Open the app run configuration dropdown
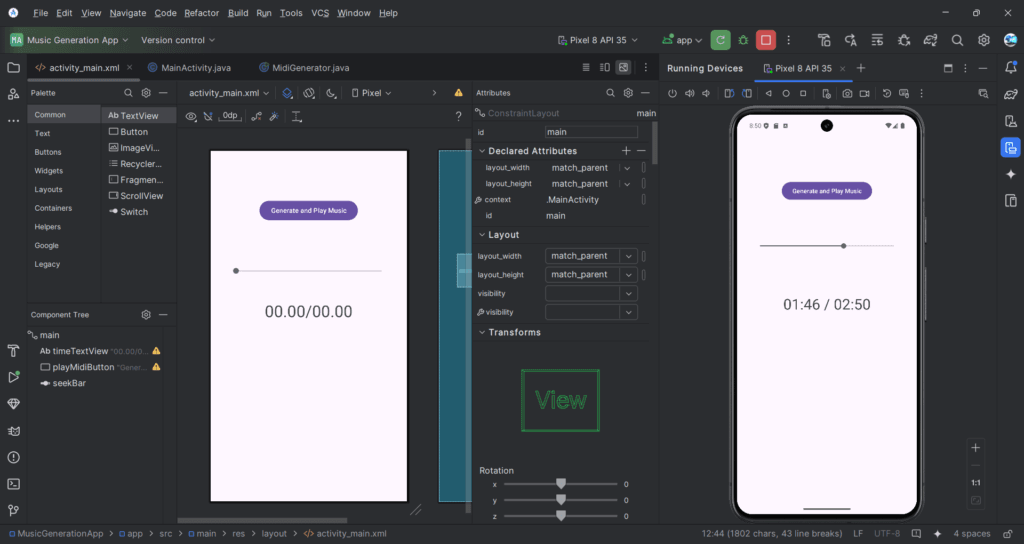 [x=682, y=40]
